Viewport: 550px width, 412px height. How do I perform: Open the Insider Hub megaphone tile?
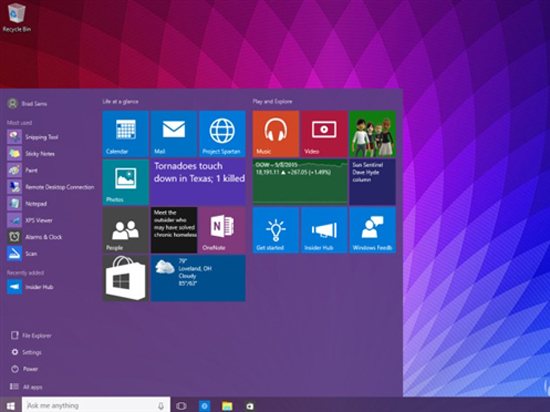pos(324,230)
